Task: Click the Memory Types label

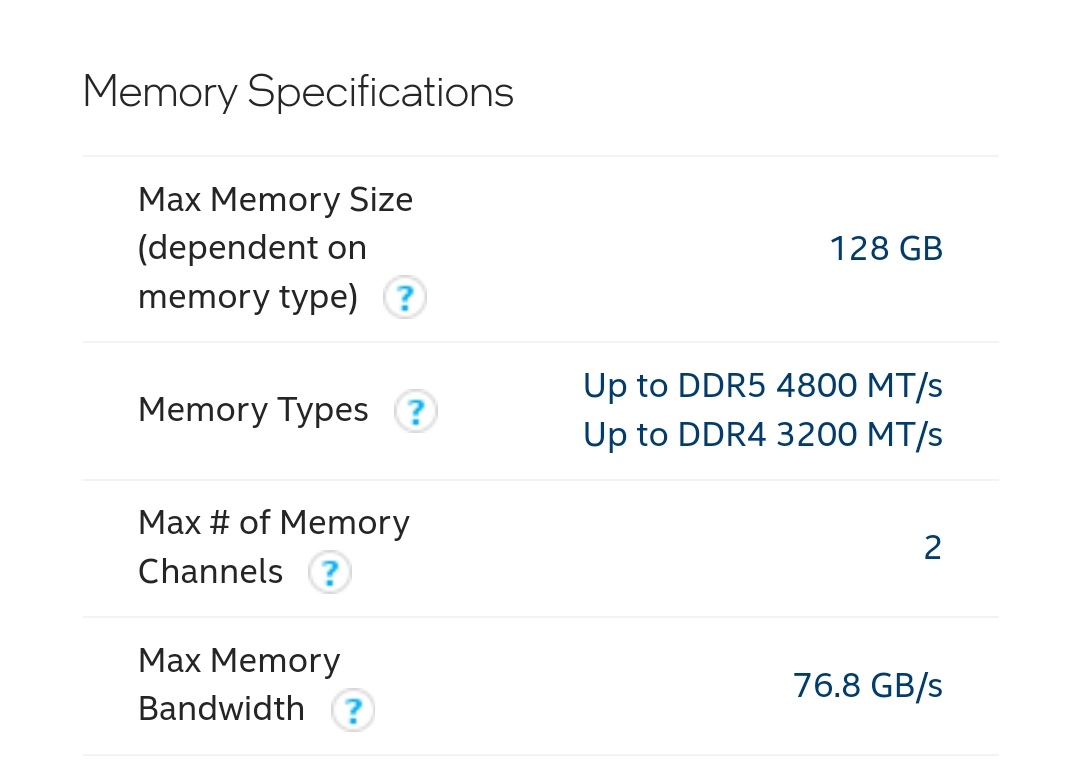Action: point(253,410)
